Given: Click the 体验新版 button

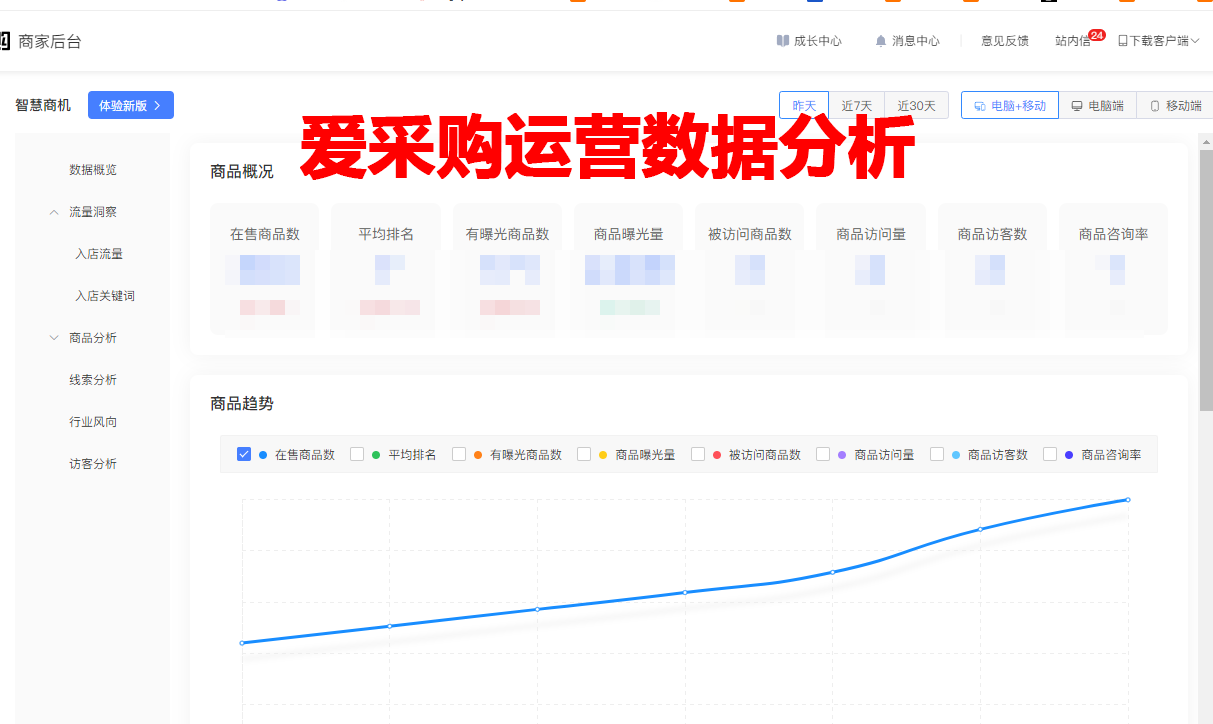Looking at the screenshot, I should pyautogui.click(x=131, y=105).
